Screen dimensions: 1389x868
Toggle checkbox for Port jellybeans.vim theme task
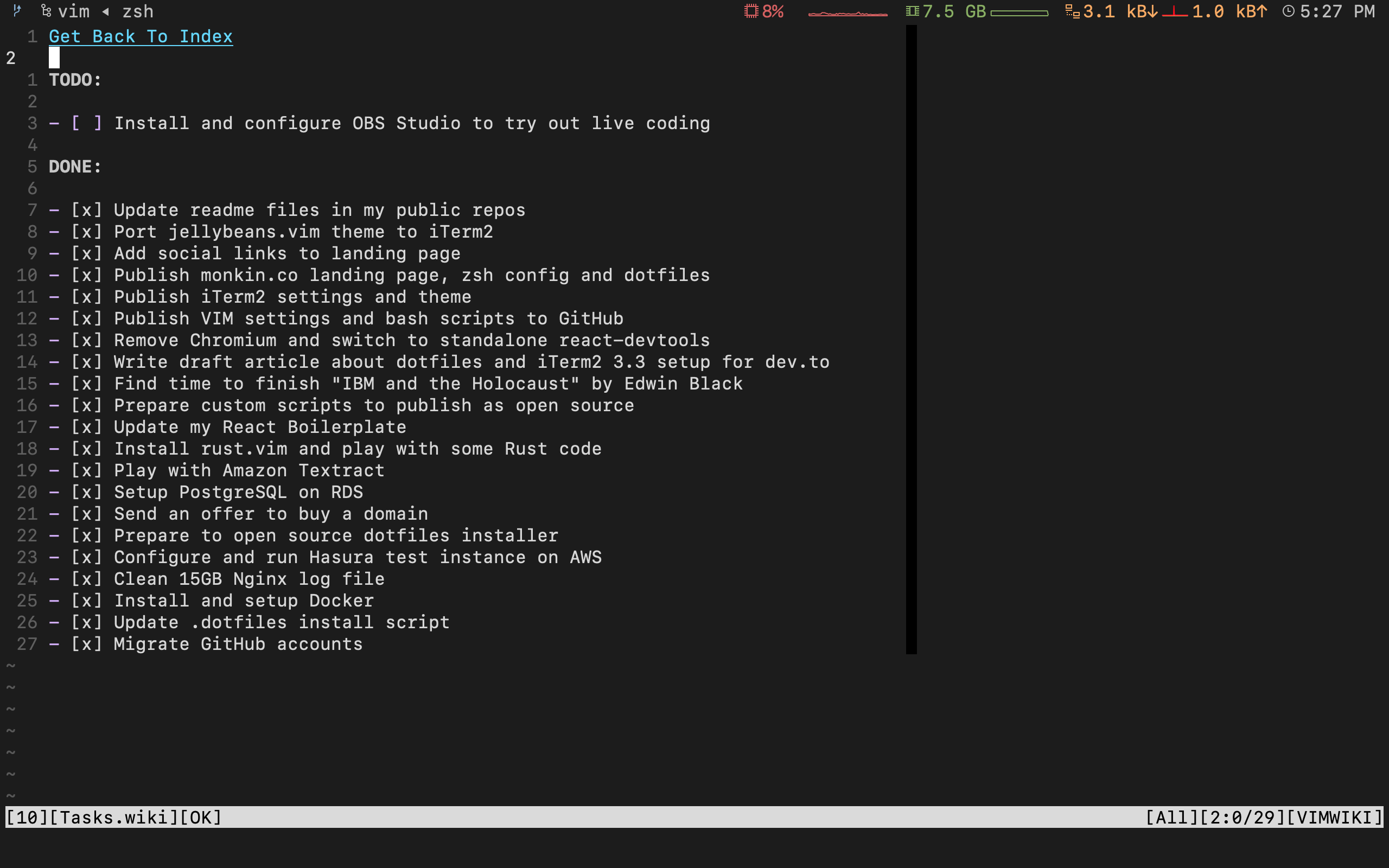(x=87, y=232)
